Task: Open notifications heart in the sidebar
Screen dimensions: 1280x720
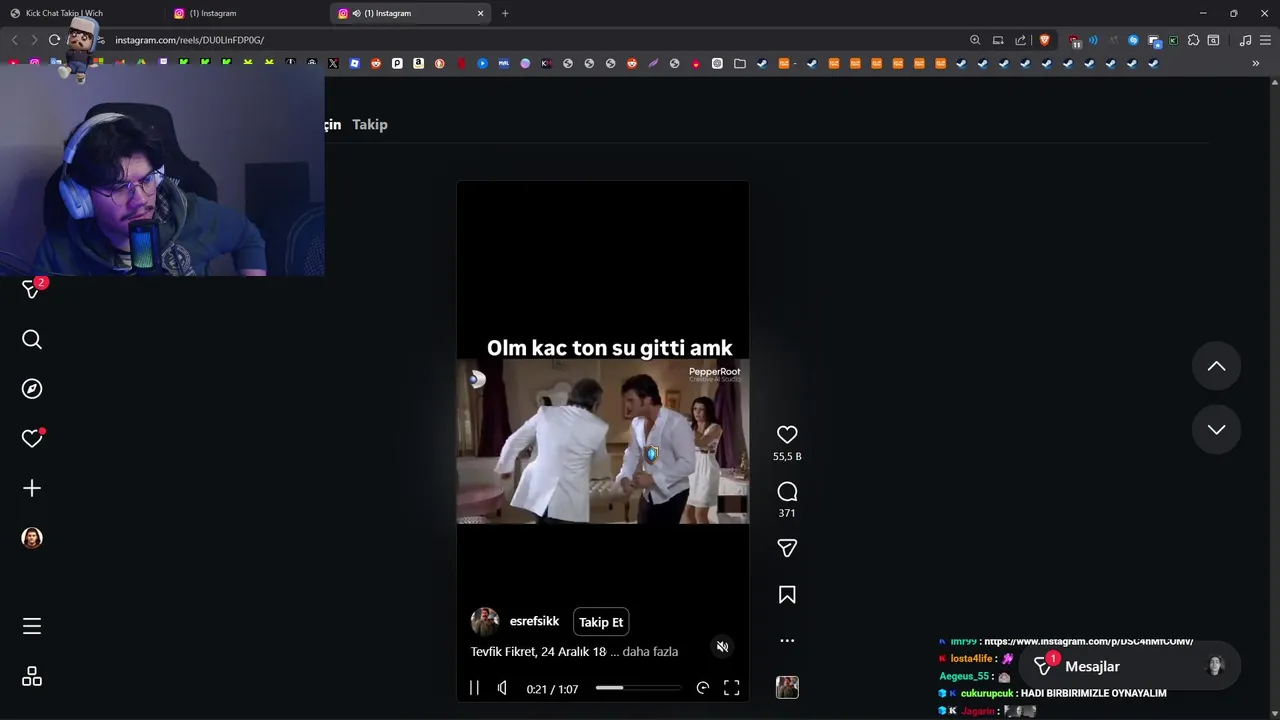Action: pyautogui.click(x=32, y=438)
